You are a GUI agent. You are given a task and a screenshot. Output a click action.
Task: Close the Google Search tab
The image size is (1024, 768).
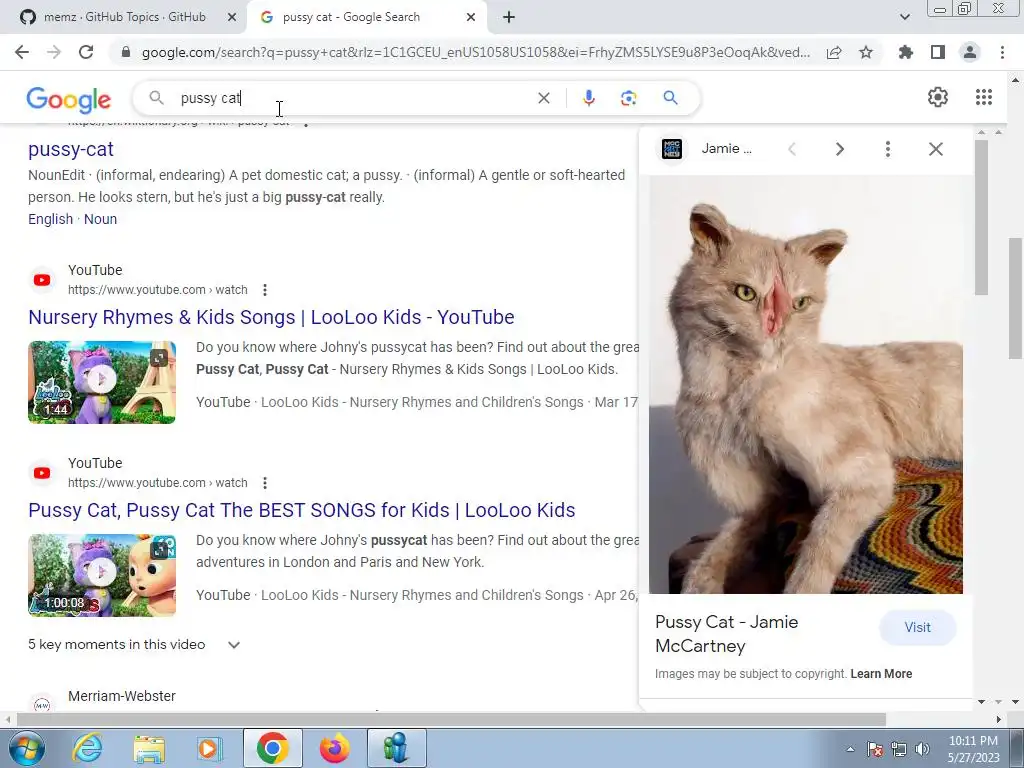point(471,17)
